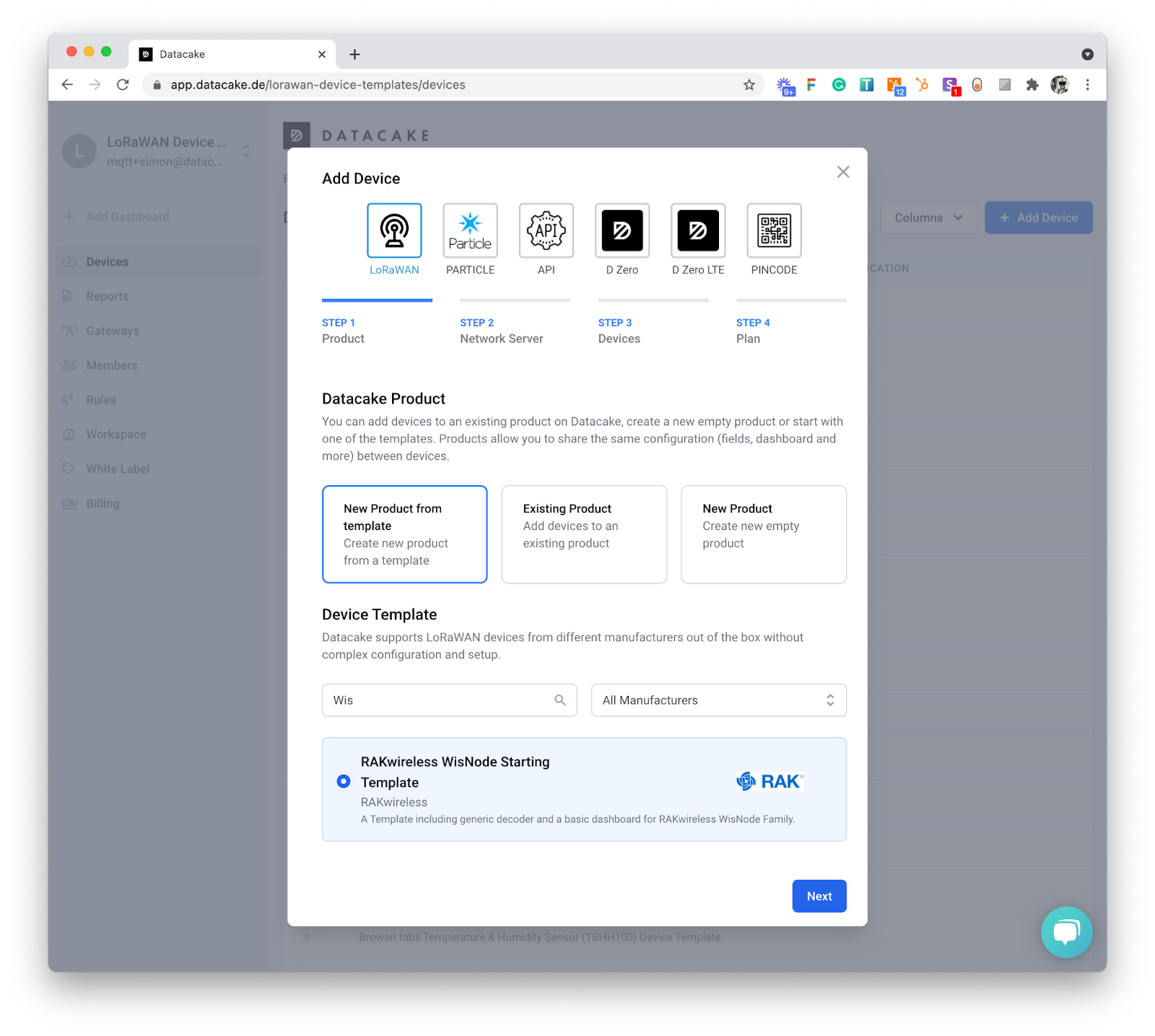
Task: Click the Gateways antenna icon in sidebar
Action: point(70,331)
